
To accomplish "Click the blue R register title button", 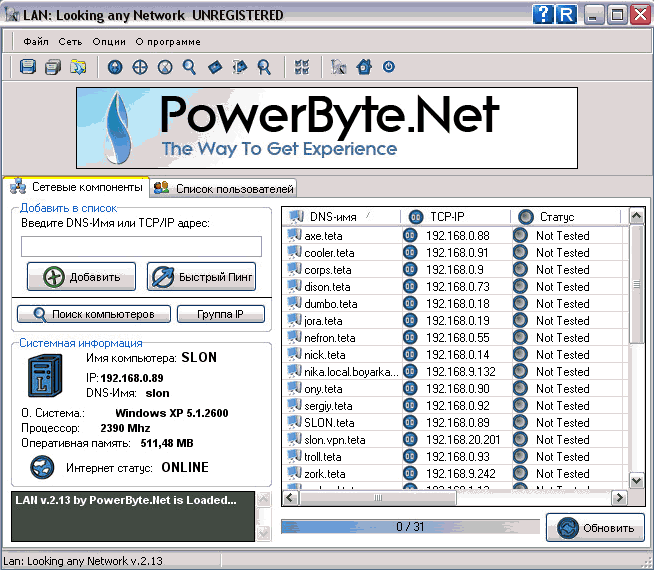I will tap(566, 15).
